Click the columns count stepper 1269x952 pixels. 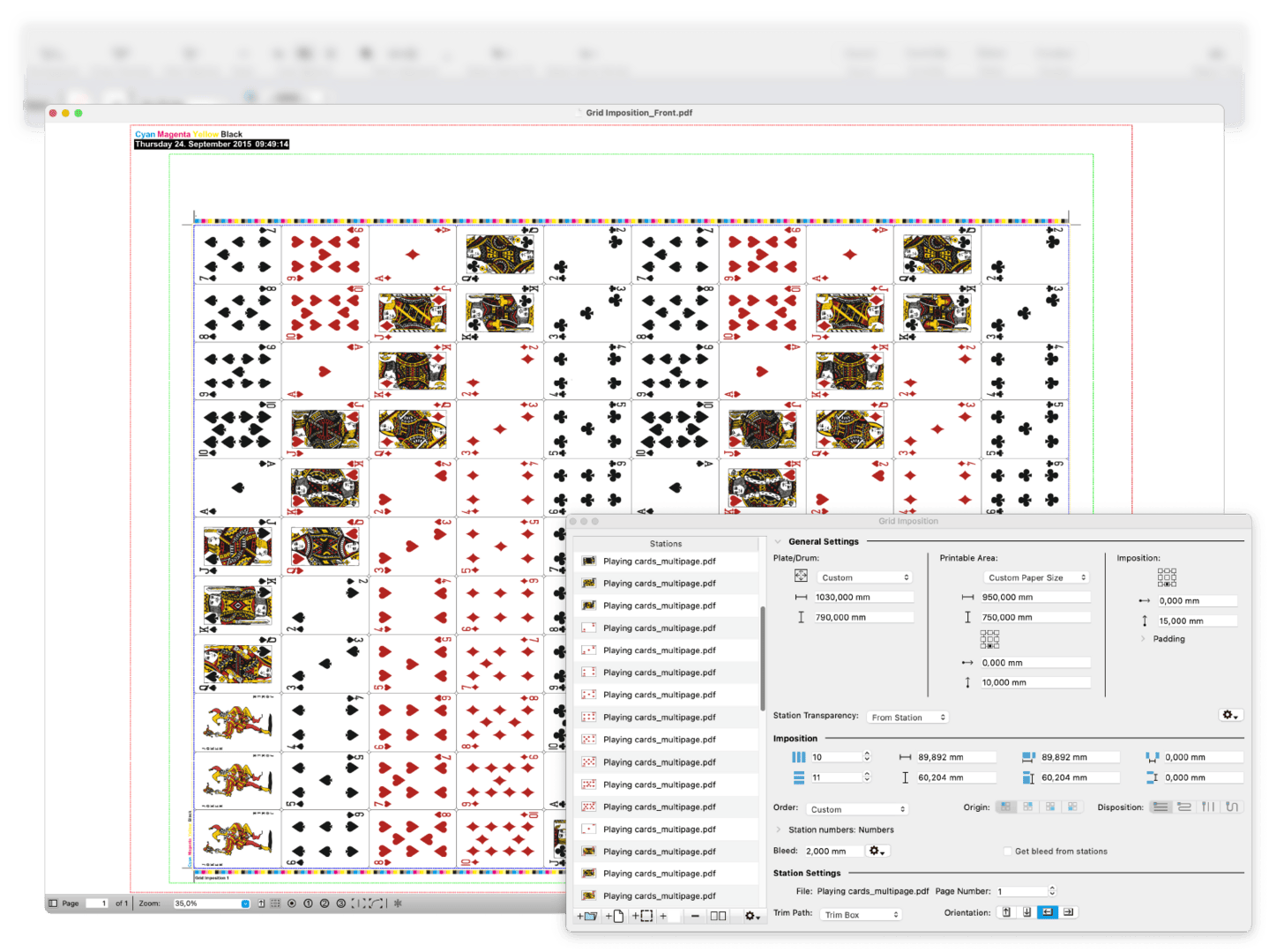coord(867,756)
